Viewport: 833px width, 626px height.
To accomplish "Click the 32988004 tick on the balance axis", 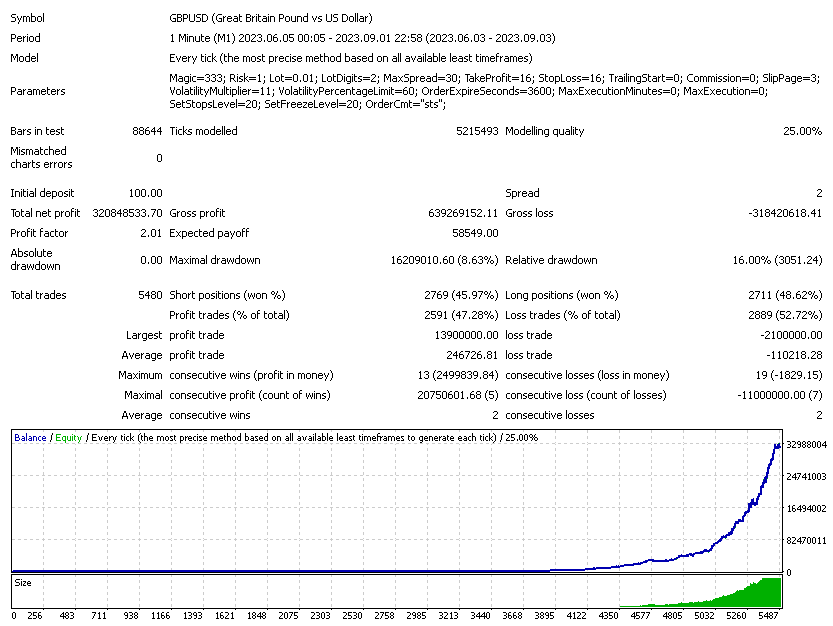I will 806,445.
